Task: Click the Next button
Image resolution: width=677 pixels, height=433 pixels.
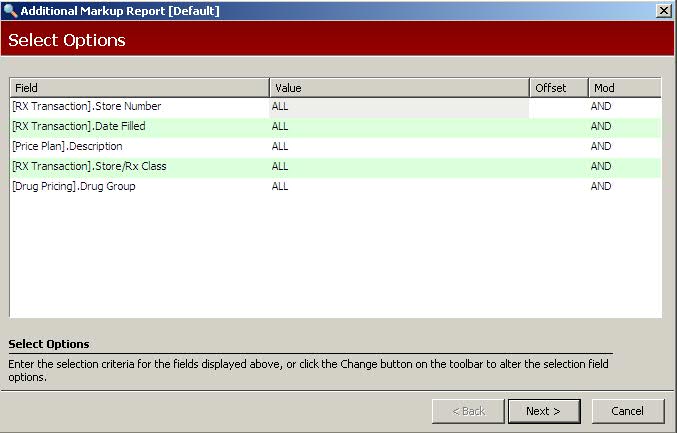Action: tap(544, 411)
